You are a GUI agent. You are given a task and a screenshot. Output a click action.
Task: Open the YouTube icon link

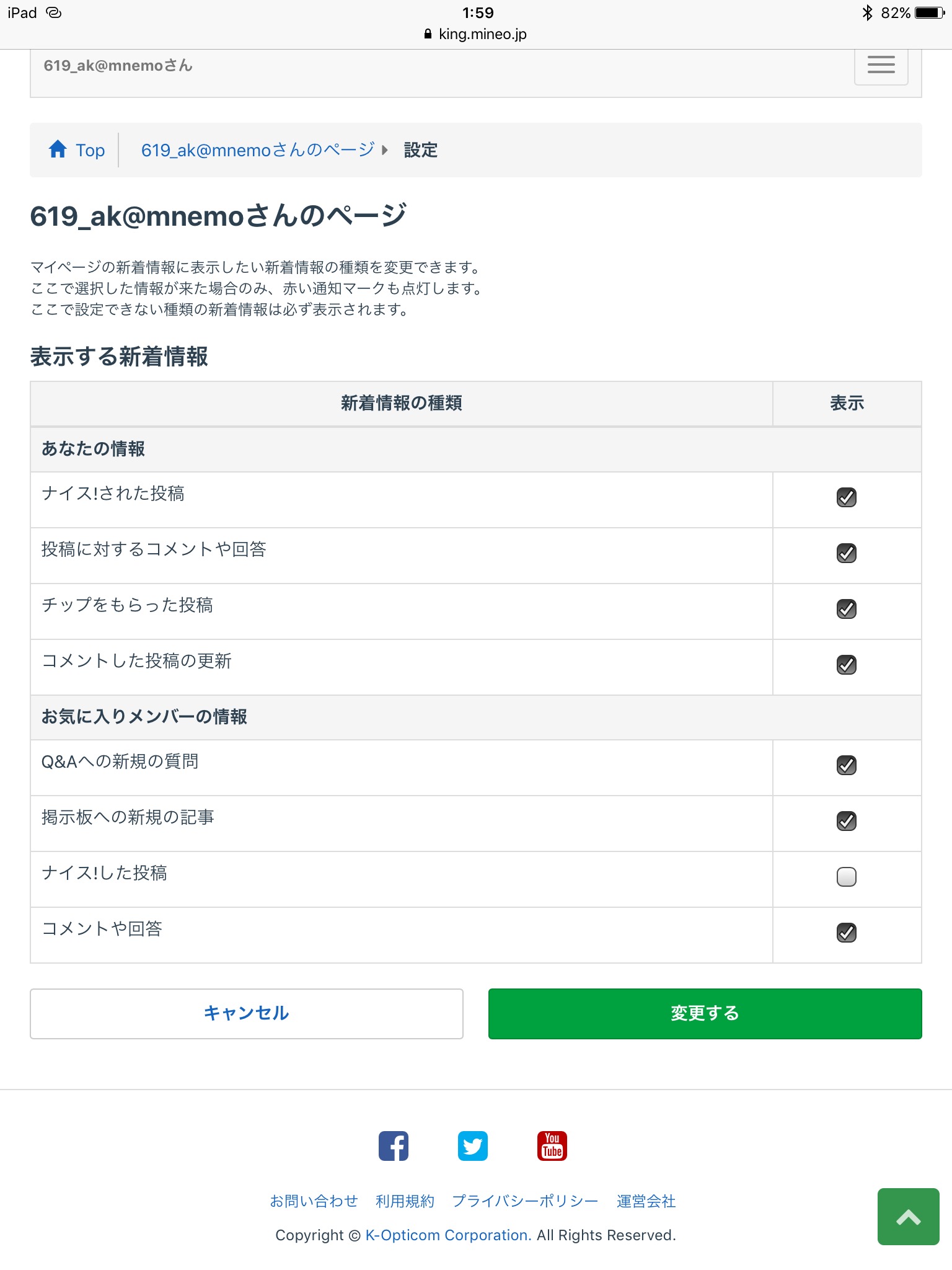pyautogui.click(x=552, y=1146)
